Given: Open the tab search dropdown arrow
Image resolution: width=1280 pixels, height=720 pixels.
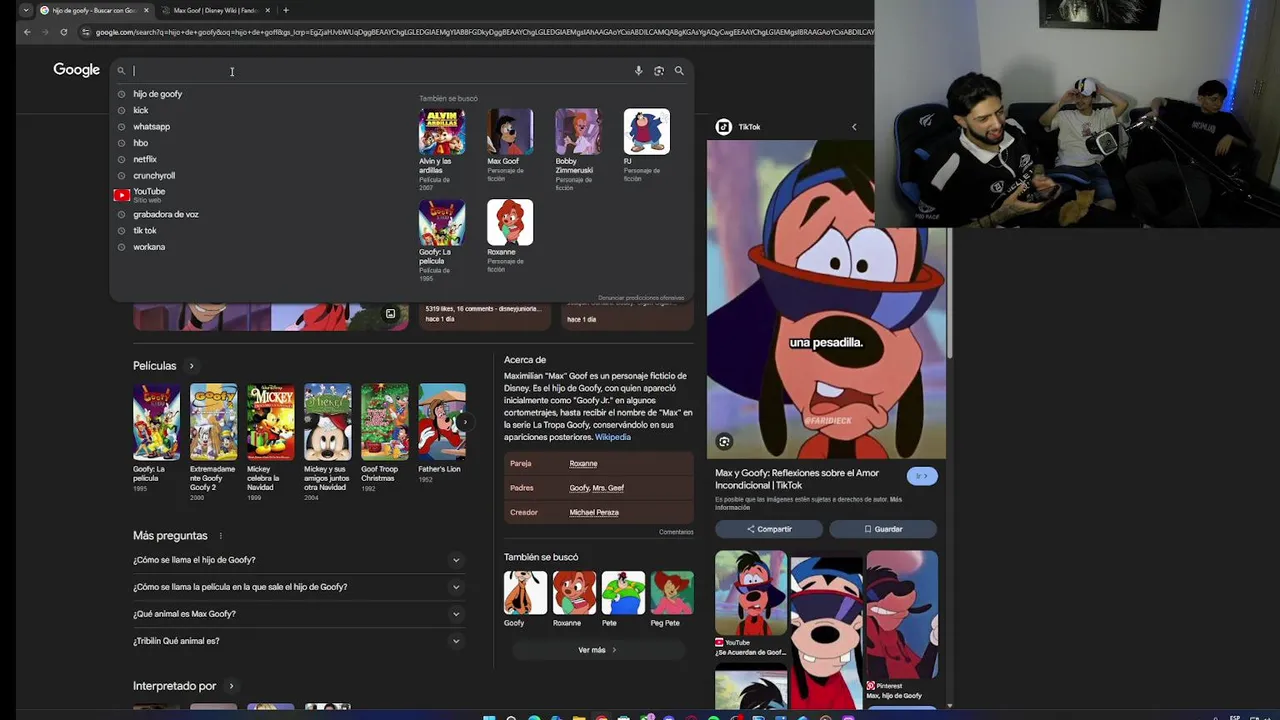Looking at the screenshot, I should pyautogui.click(x=25, y=10).
